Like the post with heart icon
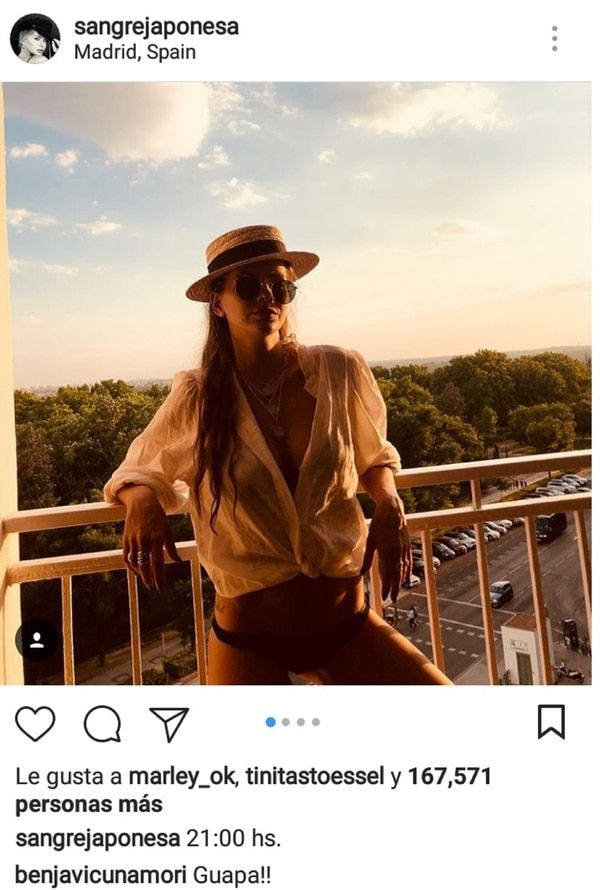 35,722
